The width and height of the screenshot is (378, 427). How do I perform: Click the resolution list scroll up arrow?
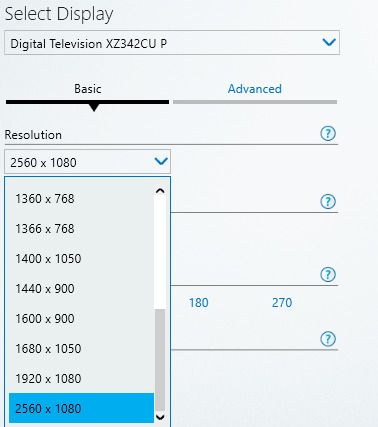[x=160, y=191]
